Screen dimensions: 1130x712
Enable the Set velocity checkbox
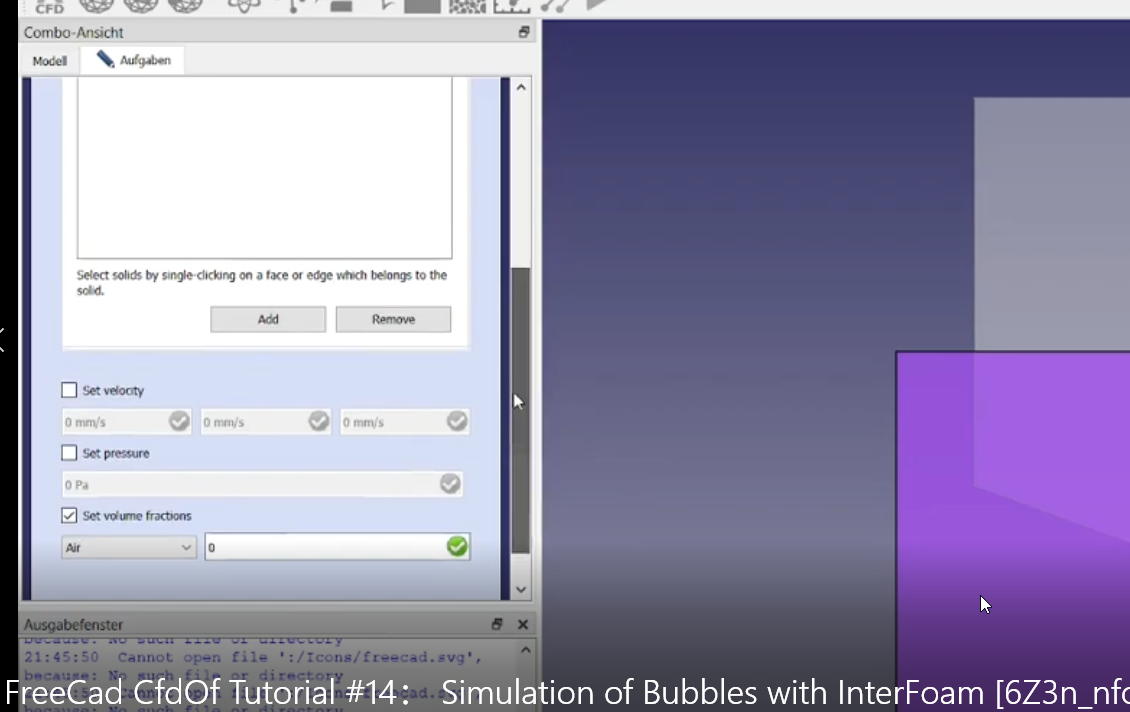tap(69, 390)
